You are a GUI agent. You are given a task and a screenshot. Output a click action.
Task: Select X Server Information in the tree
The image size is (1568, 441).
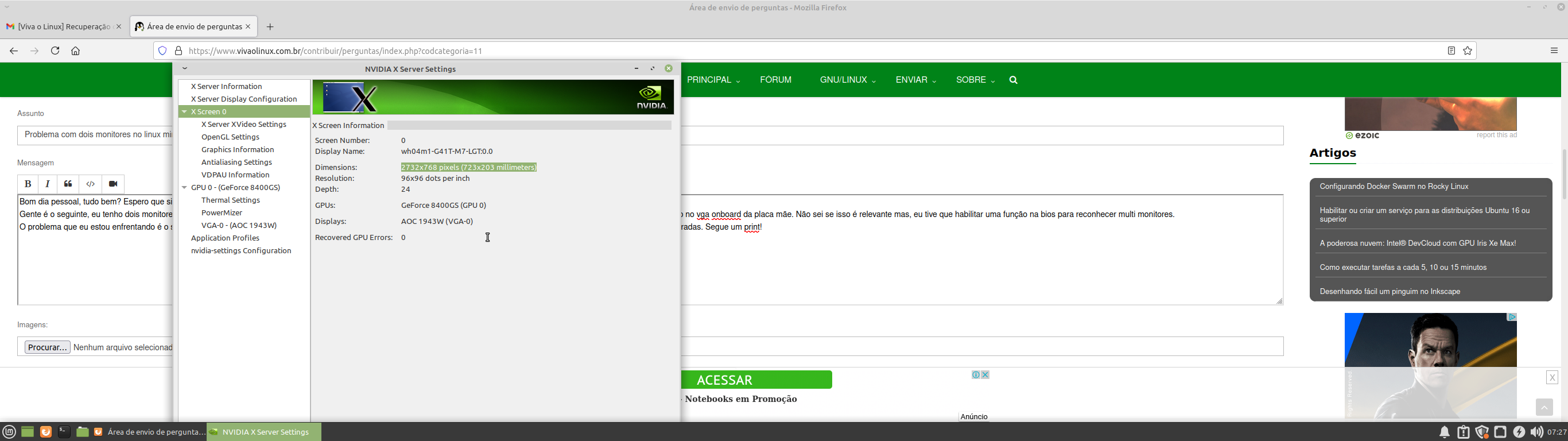pyautogui.click(x=227, y=87)
